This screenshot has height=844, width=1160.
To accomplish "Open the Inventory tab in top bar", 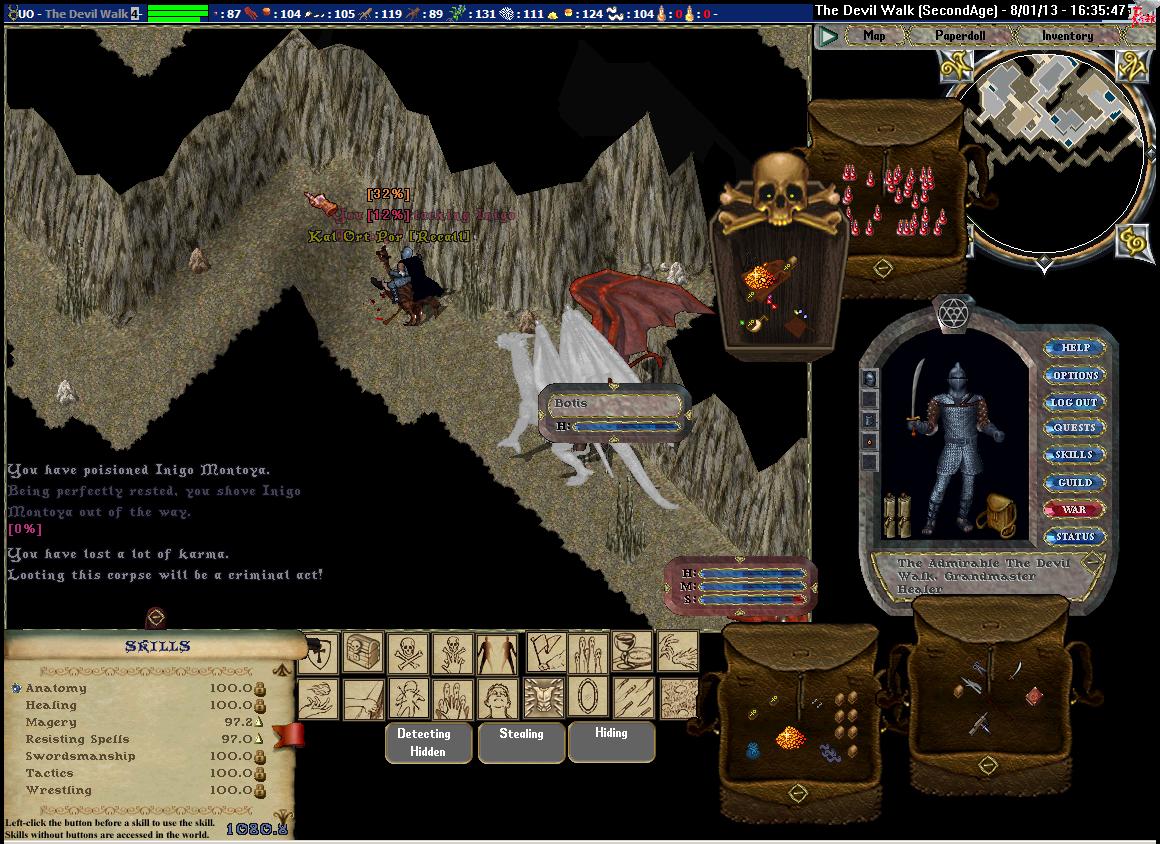I will pos(1067,36).
